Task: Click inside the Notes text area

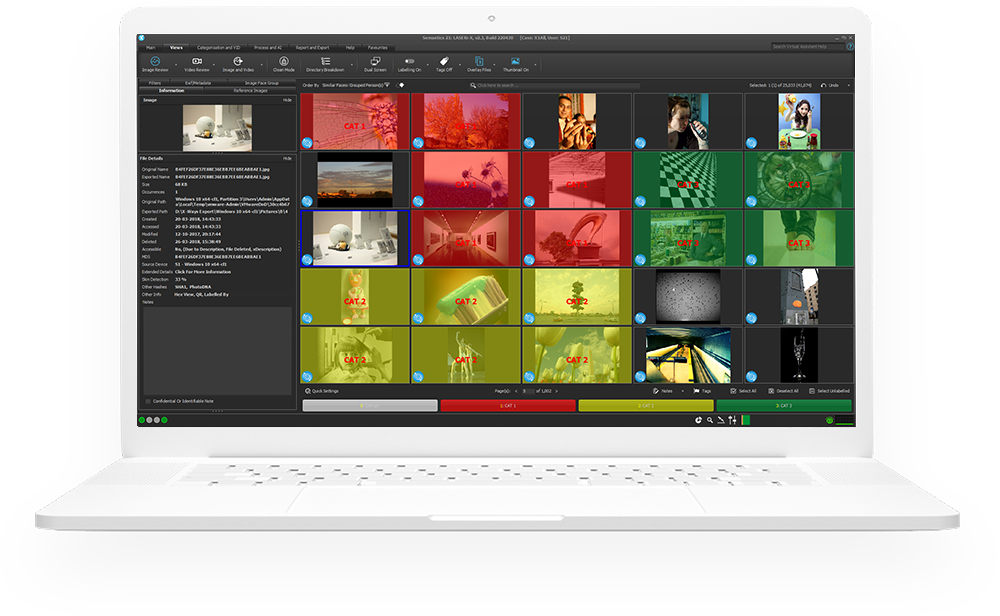Action: 217,351
